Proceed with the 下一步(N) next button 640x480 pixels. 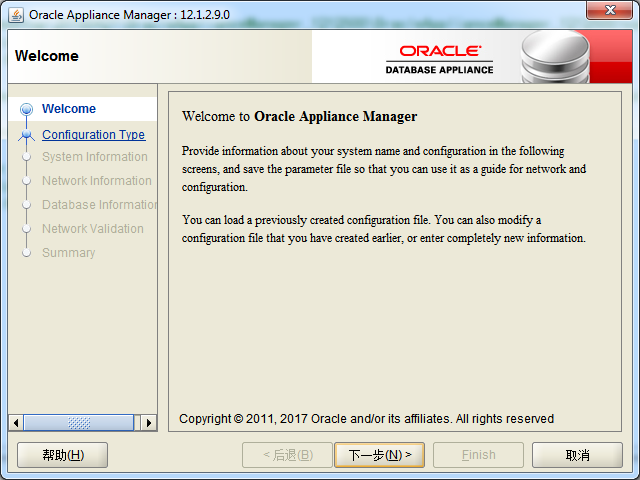pos(380,455)
